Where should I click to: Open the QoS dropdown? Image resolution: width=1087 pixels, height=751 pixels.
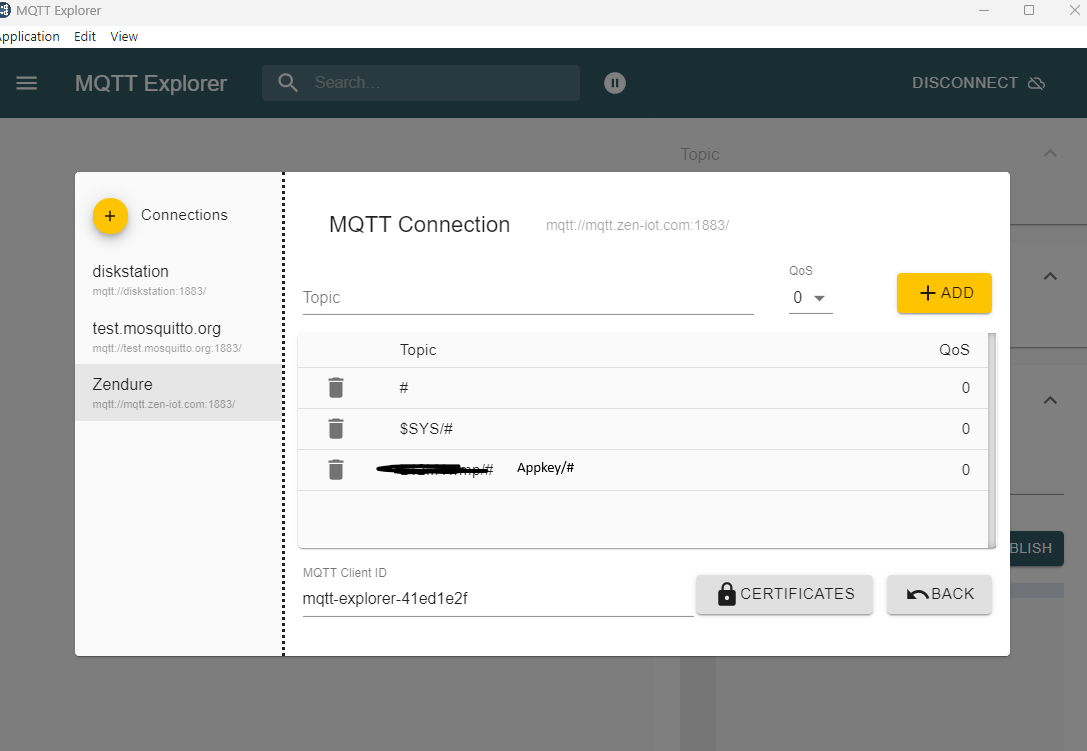click(810, 298)
